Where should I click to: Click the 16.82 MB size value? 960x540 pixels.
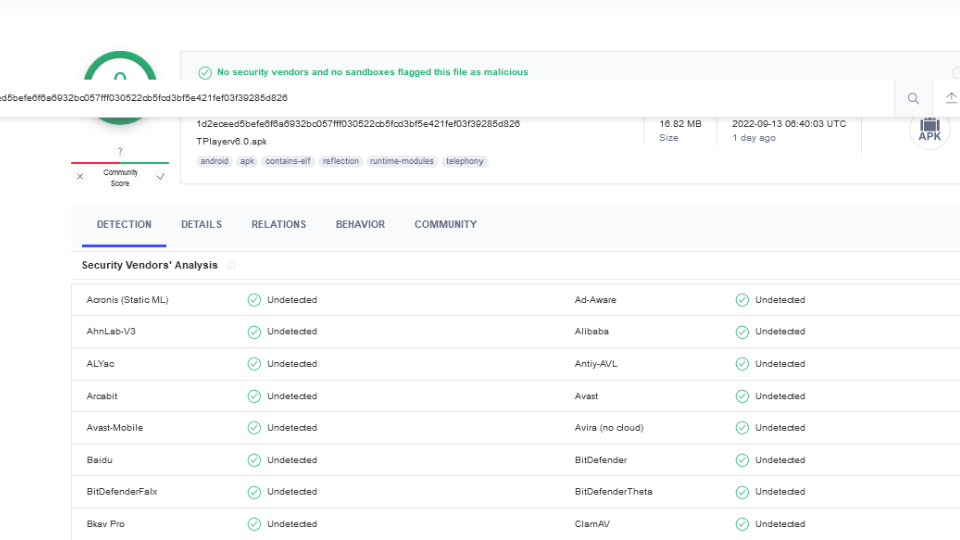coord(680,124)
